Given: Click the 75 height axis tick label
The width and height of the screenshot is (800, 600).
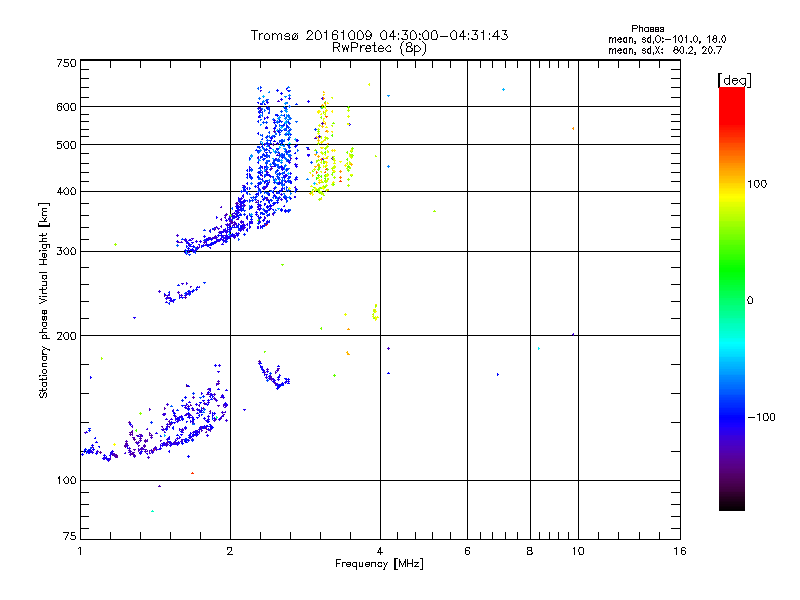Looking at the screenshot, I should pos(70,536).
